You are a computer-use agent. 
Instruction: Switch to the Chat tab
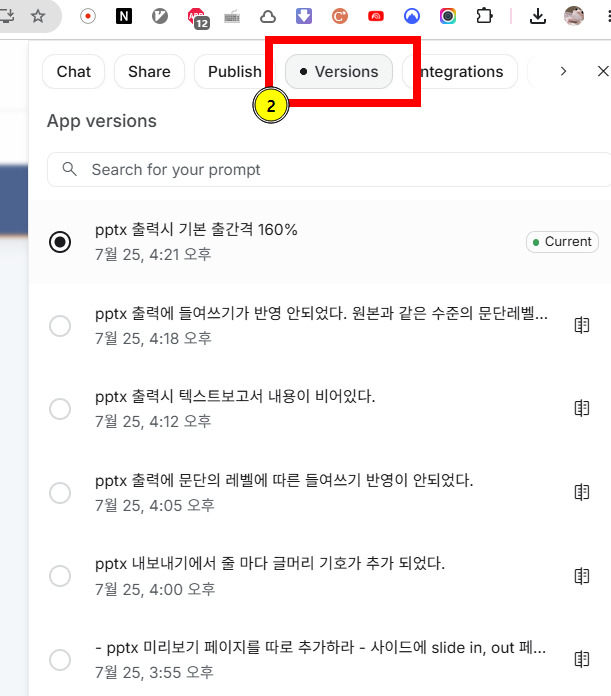tap(74, 71)
